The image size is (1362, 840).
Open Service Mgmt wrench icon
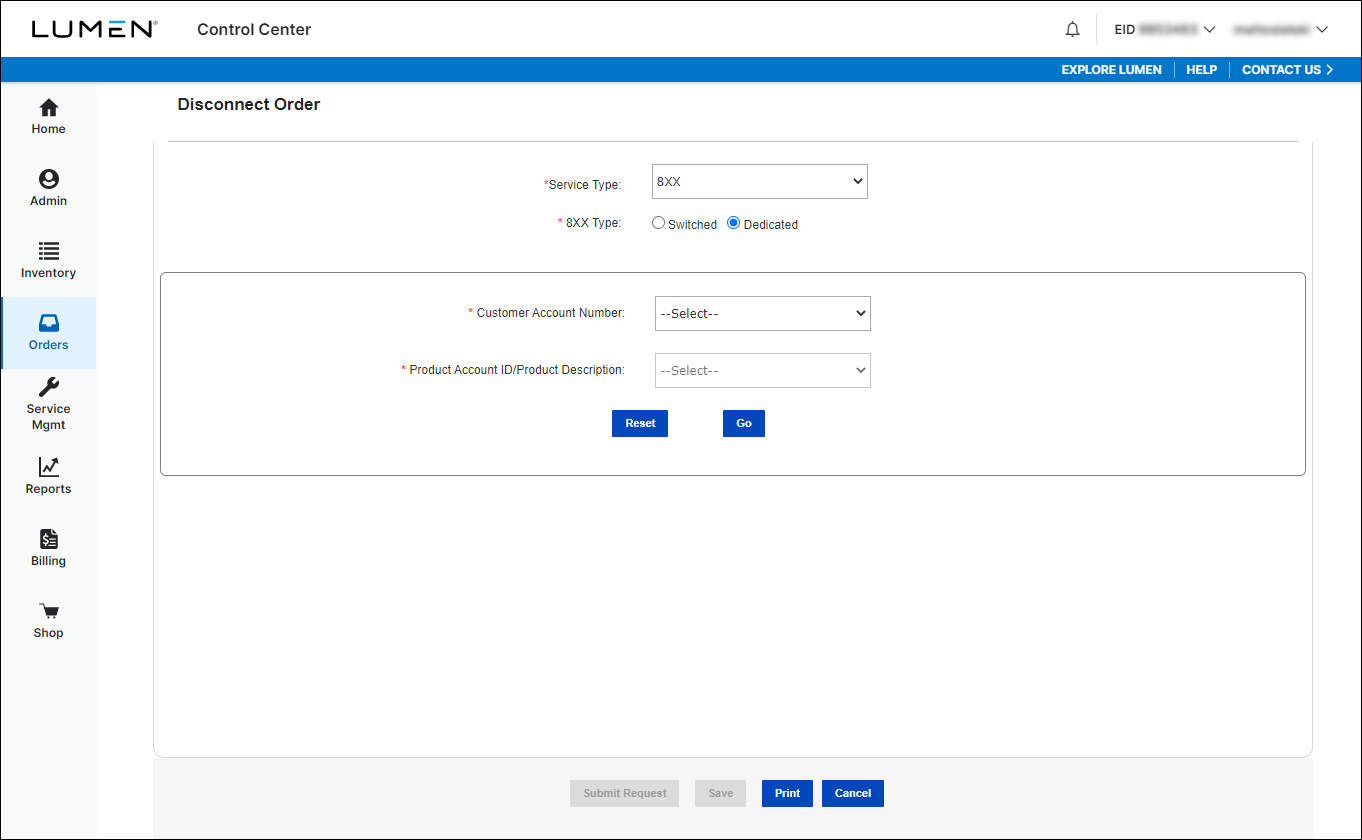point(48,387)
